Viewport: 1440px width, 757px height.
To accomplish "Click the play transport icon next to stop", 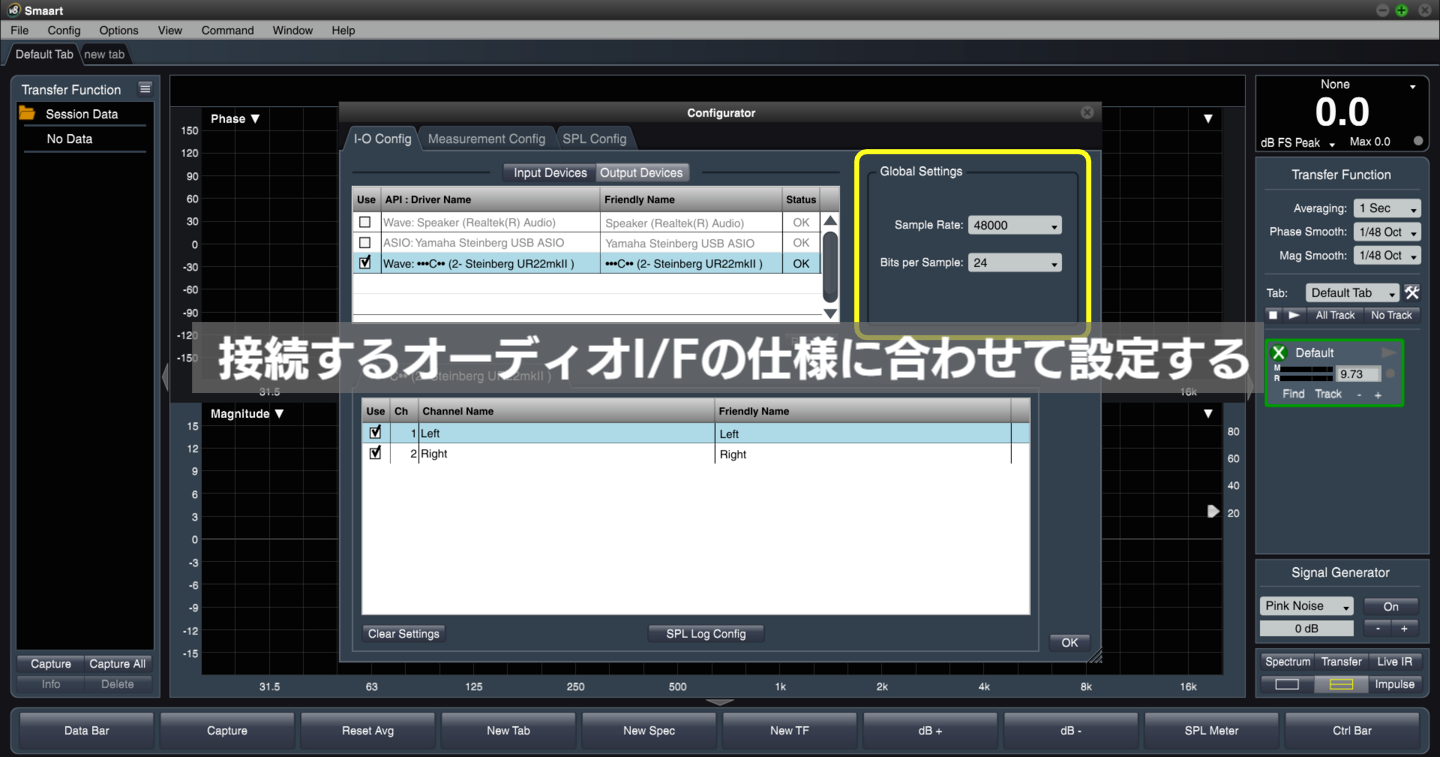I will (x=1293, y=315).
